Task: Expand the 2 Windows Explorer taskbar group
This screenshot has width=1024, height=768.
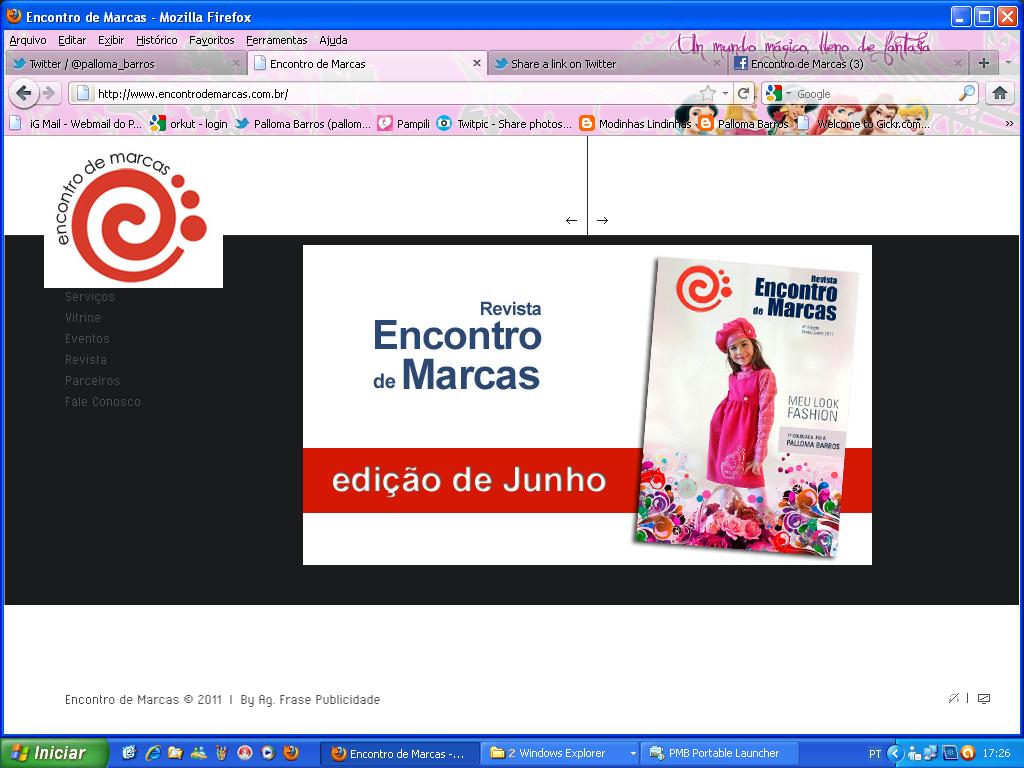Action: coord(632,754)
